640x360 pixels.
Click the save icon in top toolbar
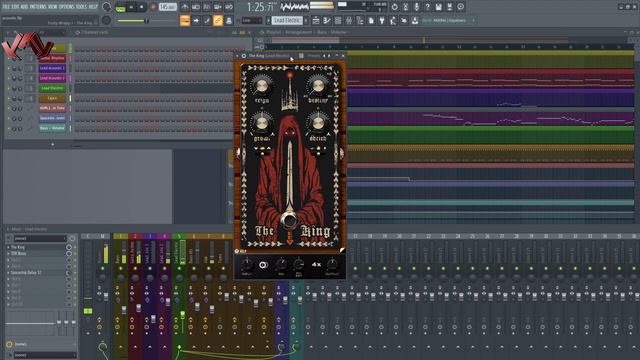point(438,7)
